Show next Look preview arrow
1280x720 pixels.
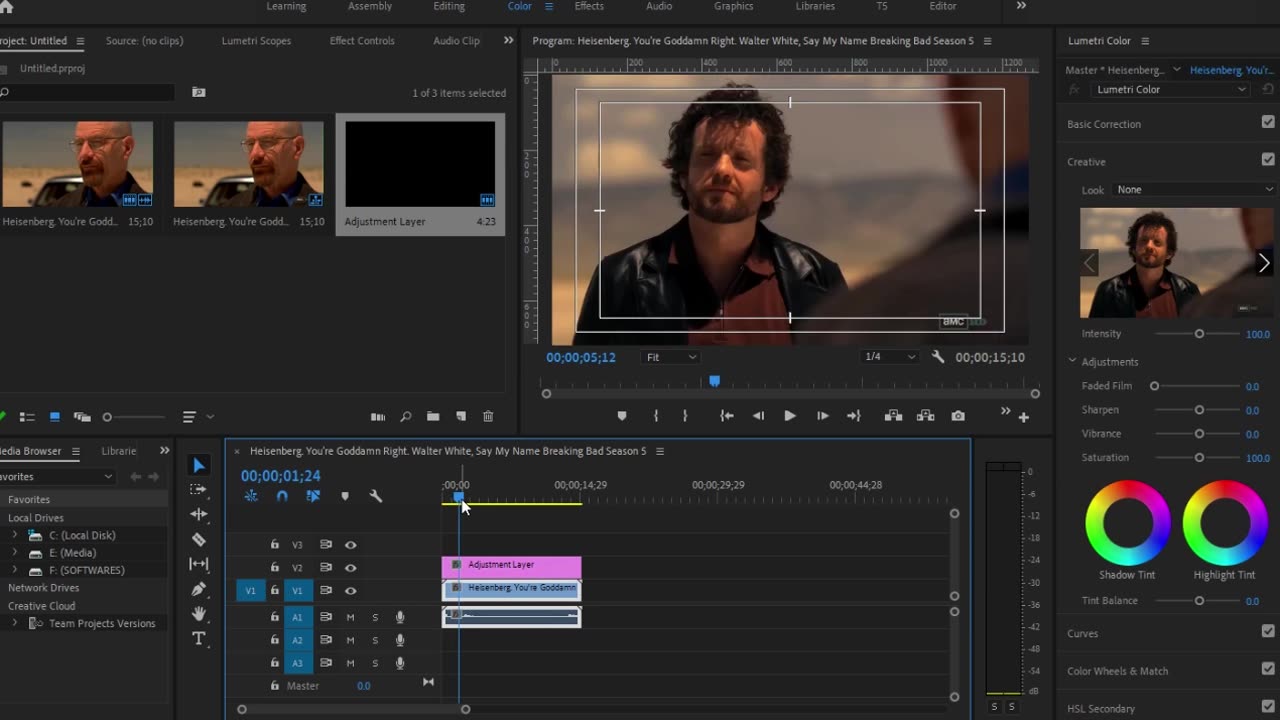[1264, 263]
